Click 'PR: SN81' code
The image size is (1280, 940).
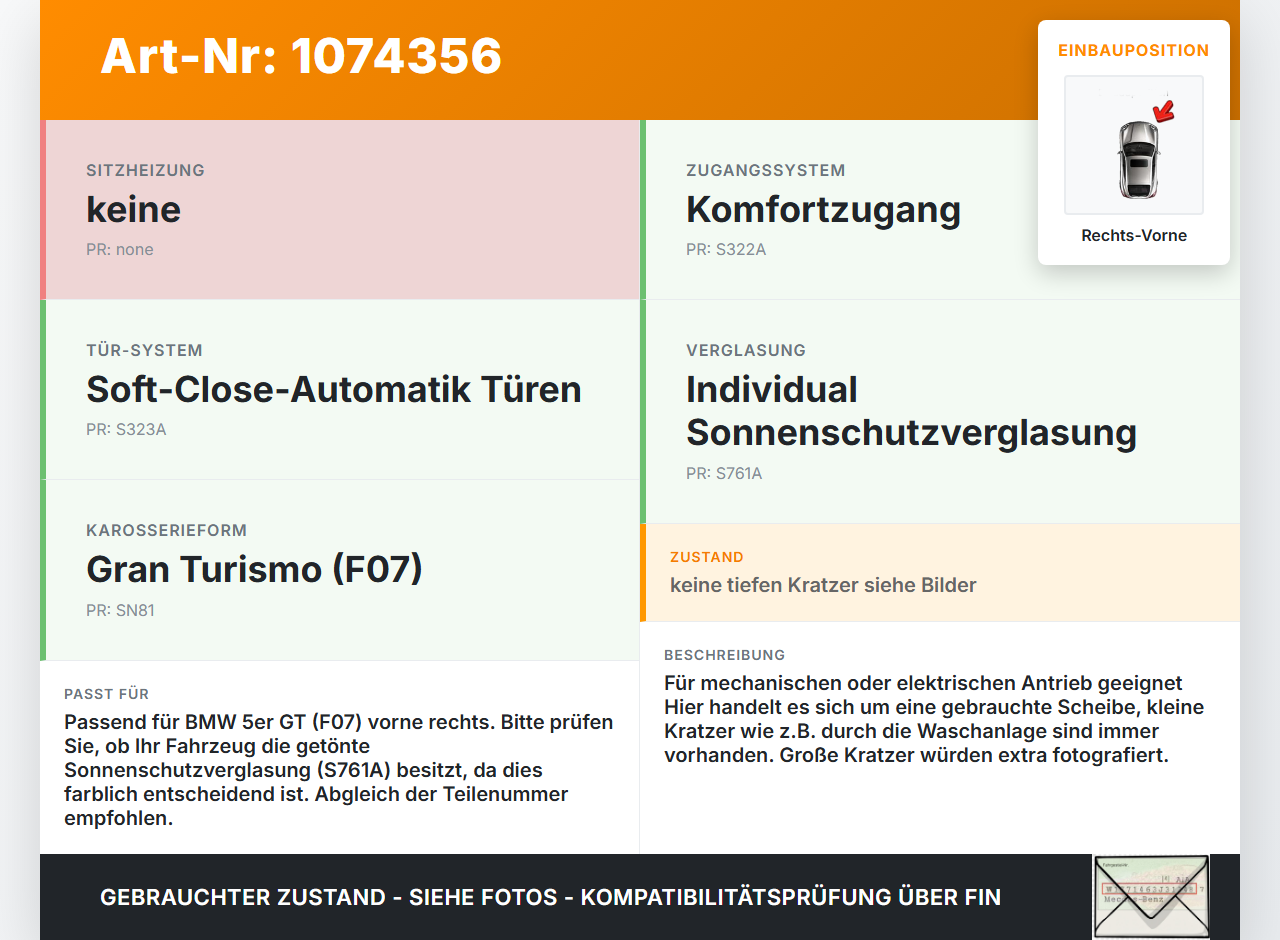coord(120,610)
